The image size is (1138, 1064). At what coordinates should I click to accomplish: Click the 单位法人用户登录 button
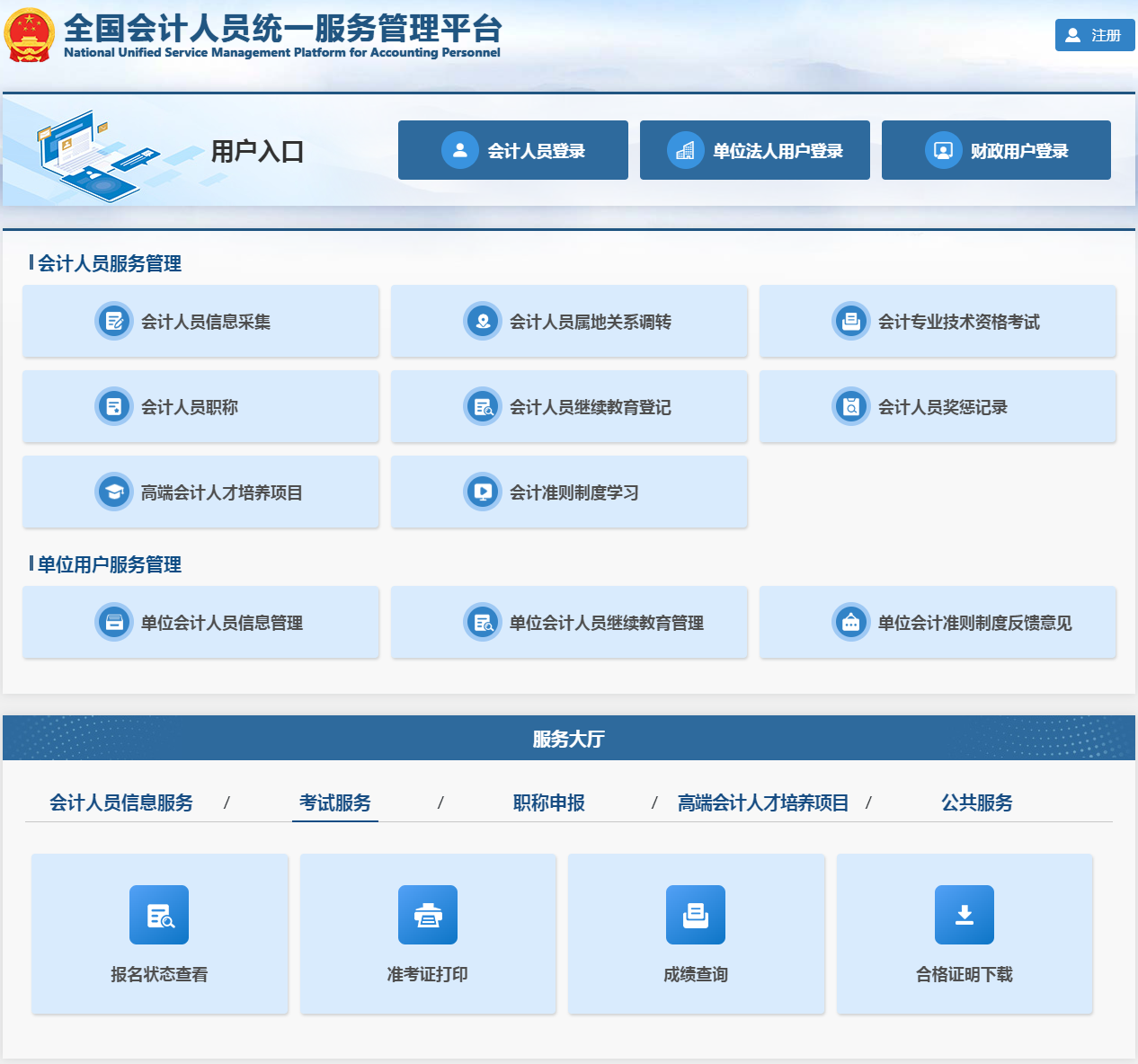[x=755, y=150]
